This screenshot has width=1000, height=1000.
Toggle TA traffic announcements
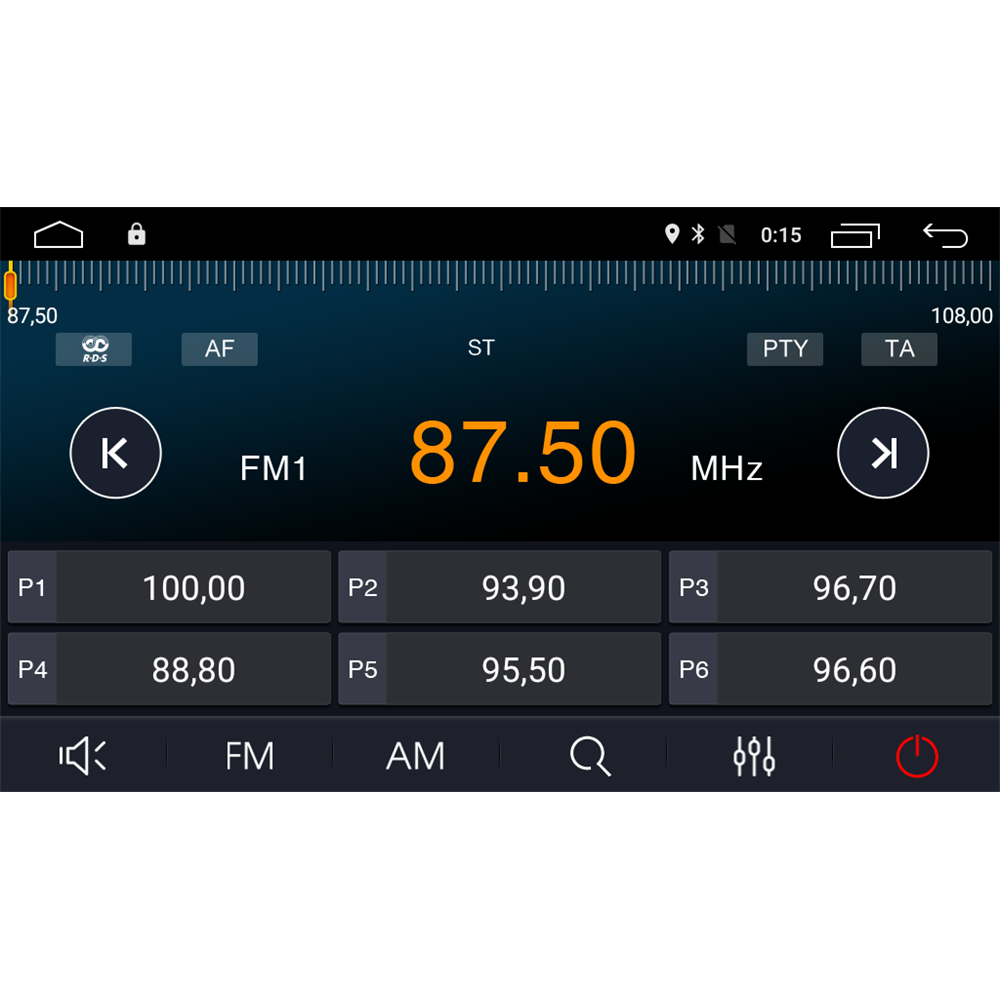899,349
